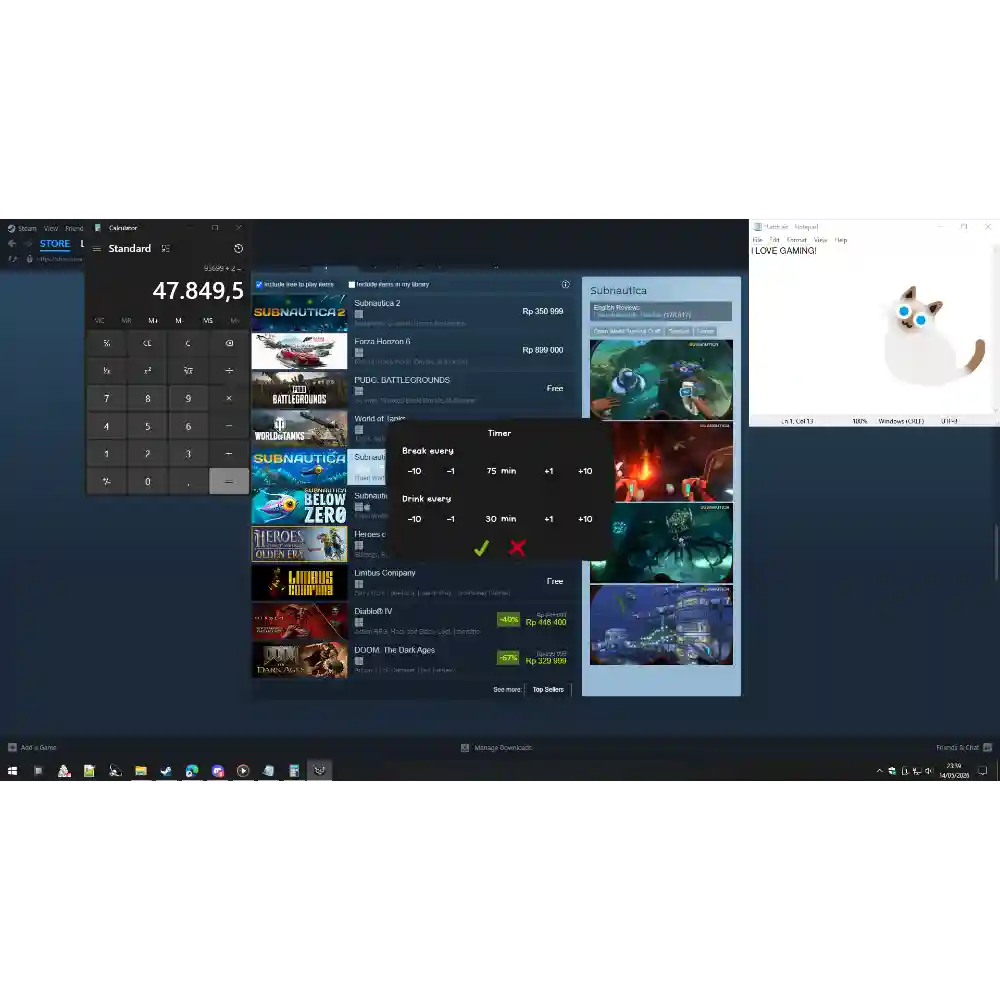Viewport: 1000px width, 1000px height.
Task: Open File Explorer from taskbar
Action: coord(141,771)
